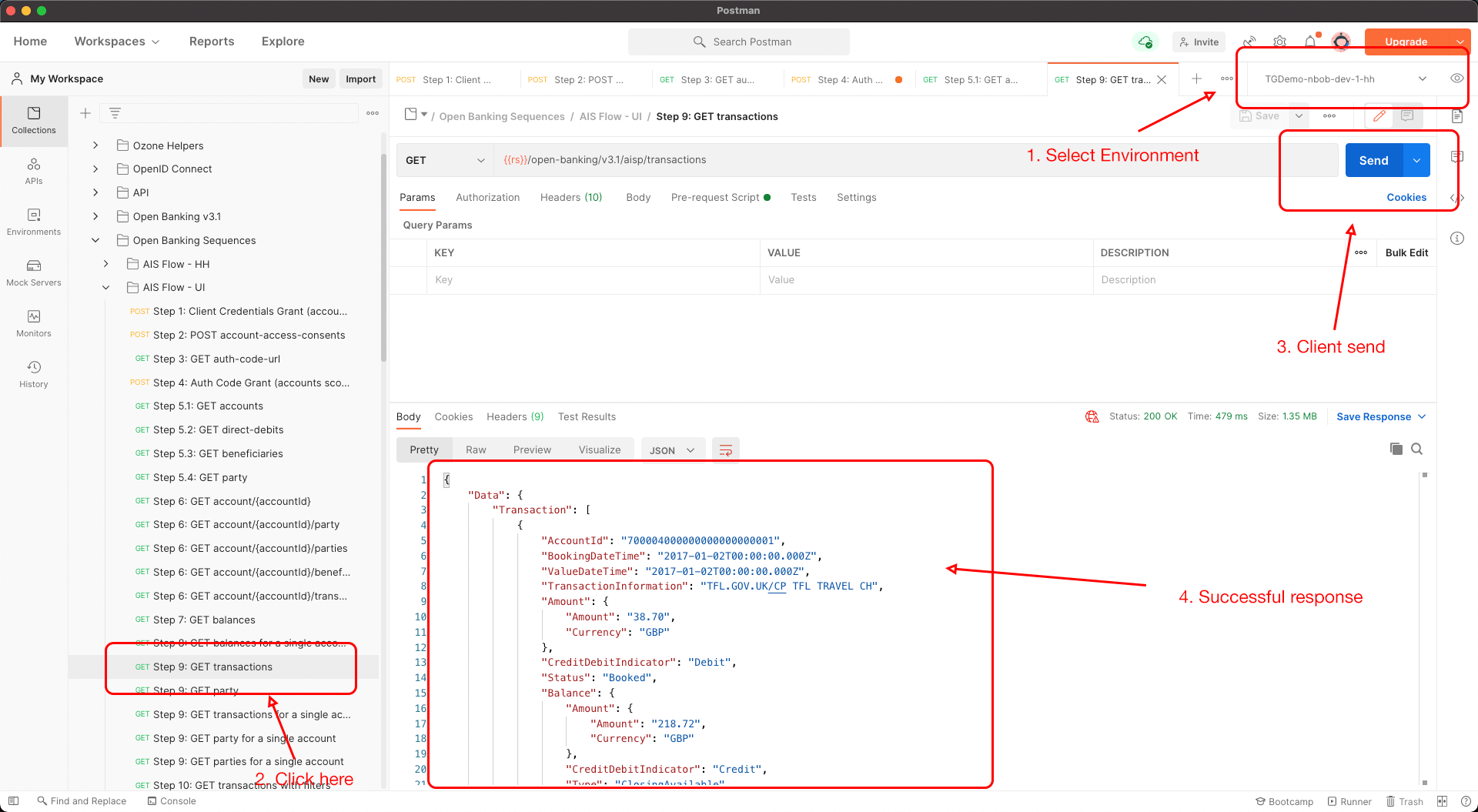This screenshot has height=812, width=1478.
Task: Select the Pre-request Script tab
Action: (715, 198)
